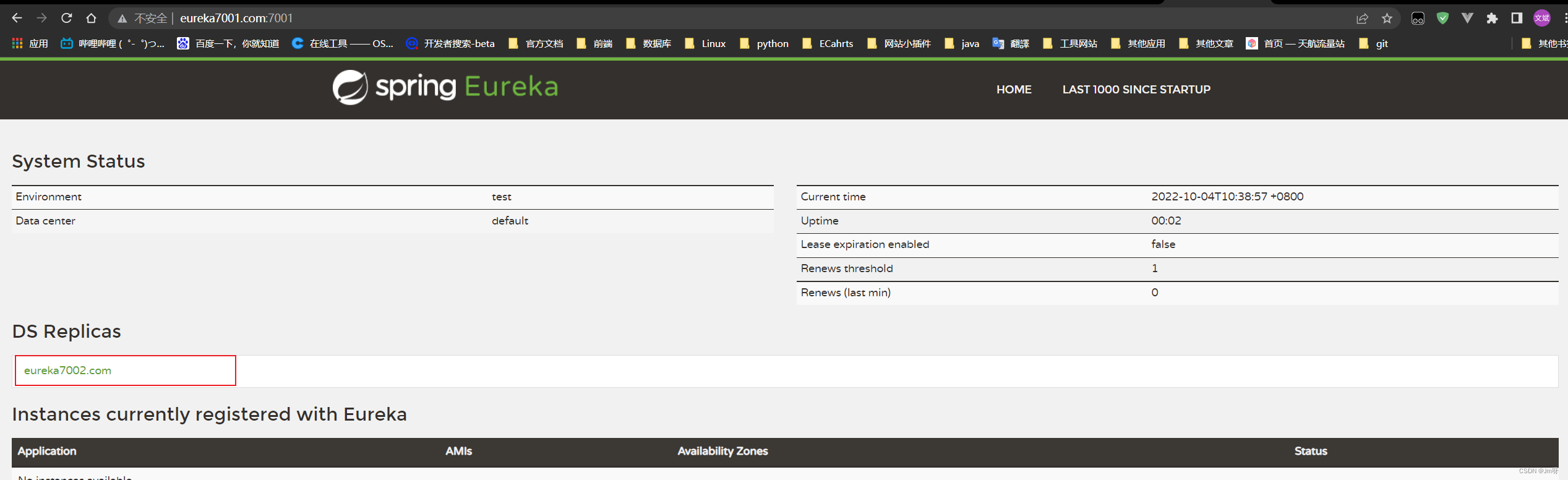
Task: Click the Availability Zones column header
Action: tap(722, 451)
